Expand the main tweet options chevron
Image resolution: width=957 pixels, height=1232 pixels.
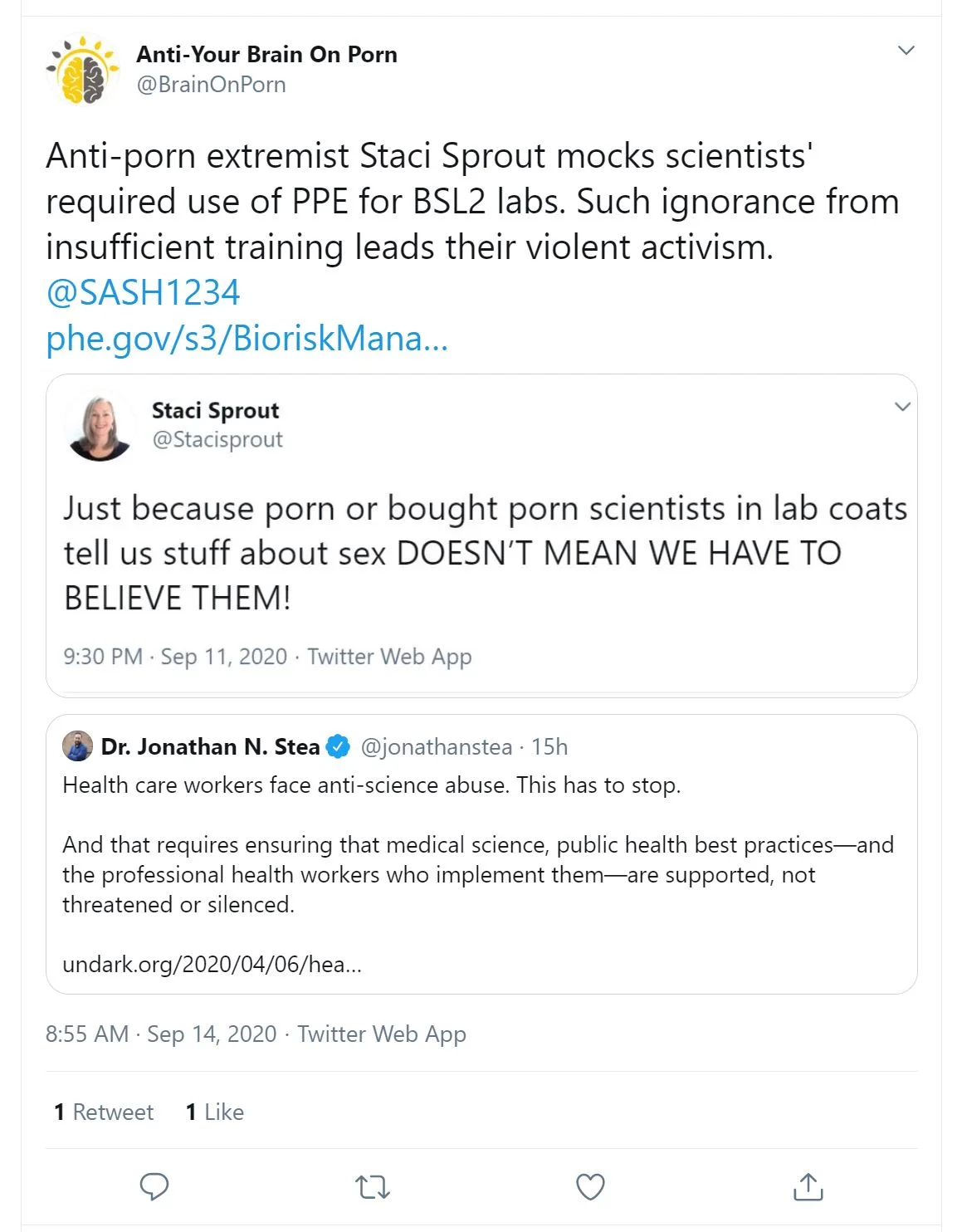point(906,51)
